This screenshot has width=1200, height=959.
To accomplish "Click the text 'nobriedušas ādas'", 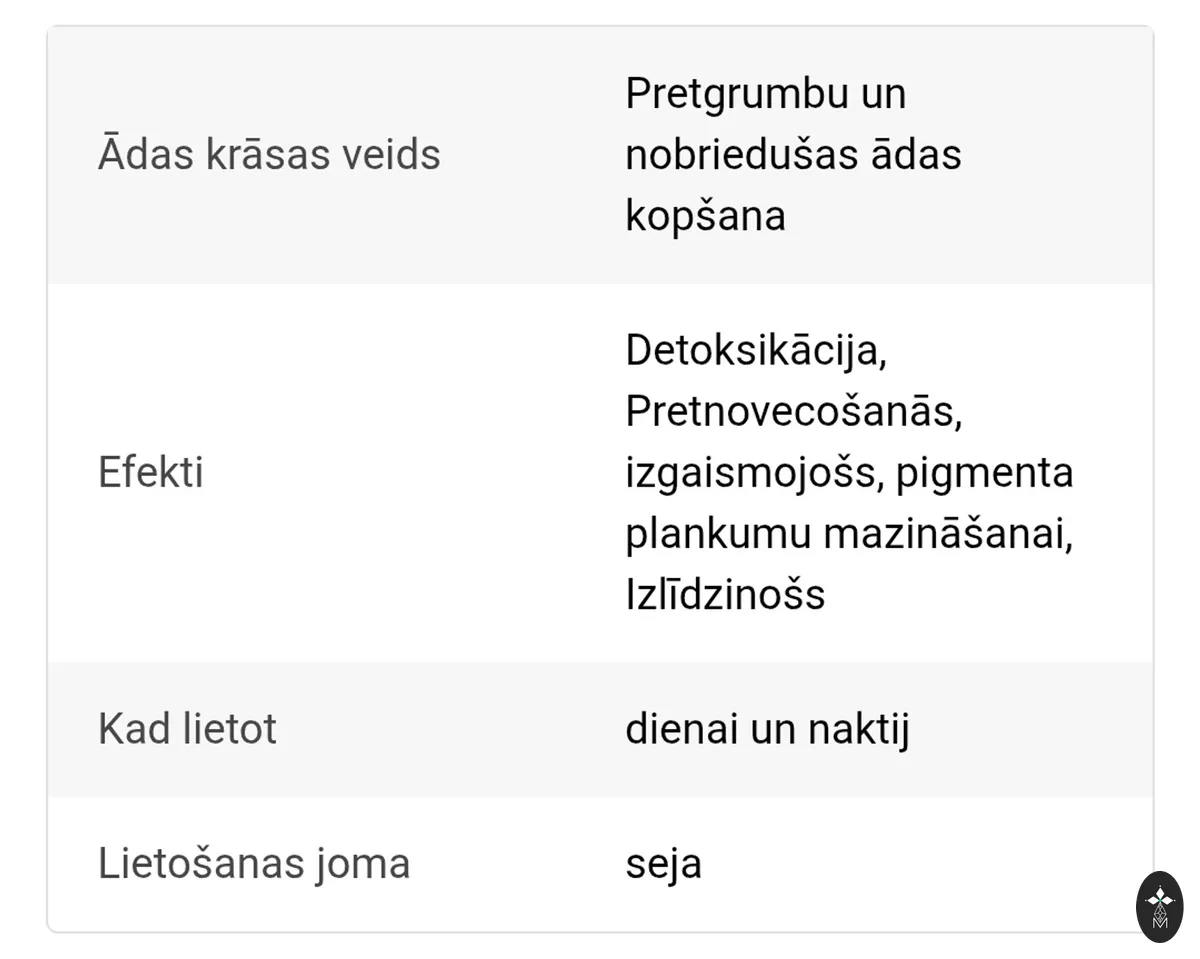I will pos(793,154).
